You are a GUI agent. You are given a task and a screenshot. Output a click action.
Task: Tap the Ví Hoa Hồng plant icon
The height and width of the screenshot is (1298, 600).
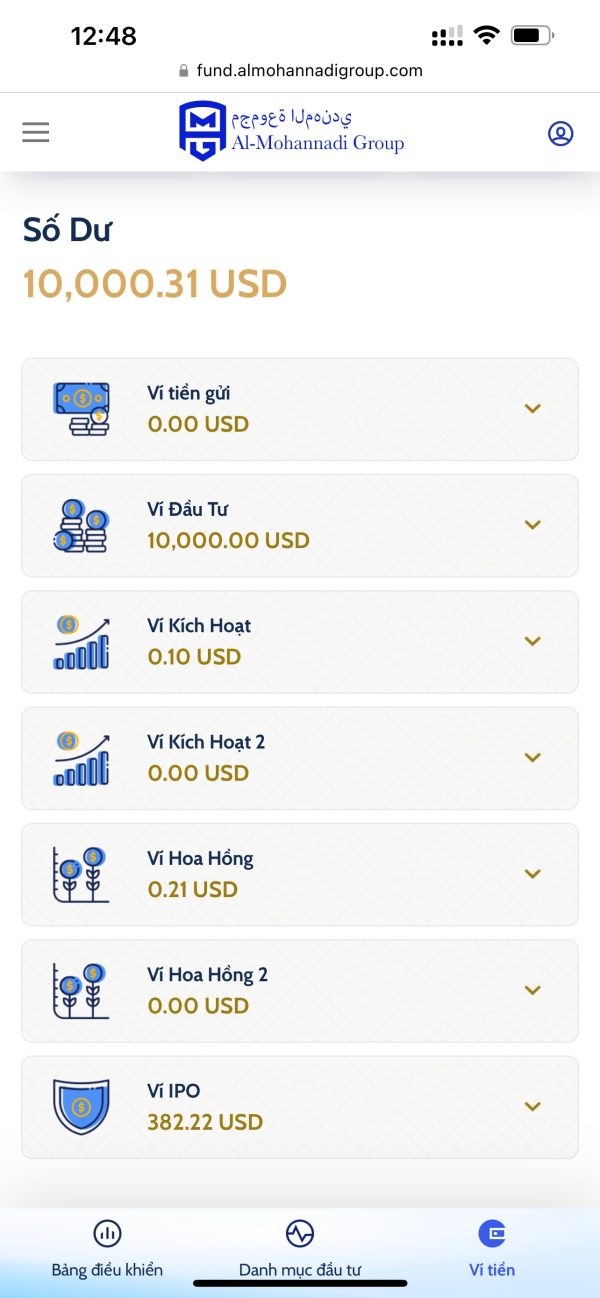[x=81, y=874]
